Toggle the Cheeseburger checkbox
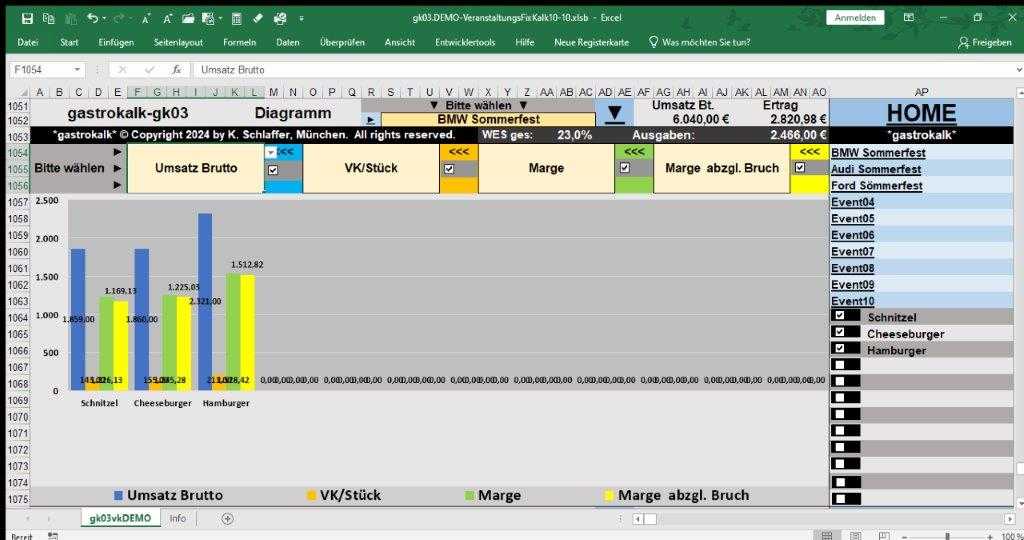The image size is (1024, 540). point(840,332)
